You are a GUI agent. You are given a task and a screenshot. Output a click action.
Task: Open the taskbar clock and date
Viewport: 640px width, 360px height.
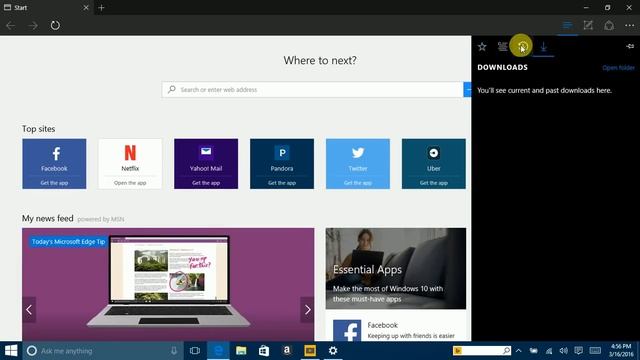pos(621,351)
